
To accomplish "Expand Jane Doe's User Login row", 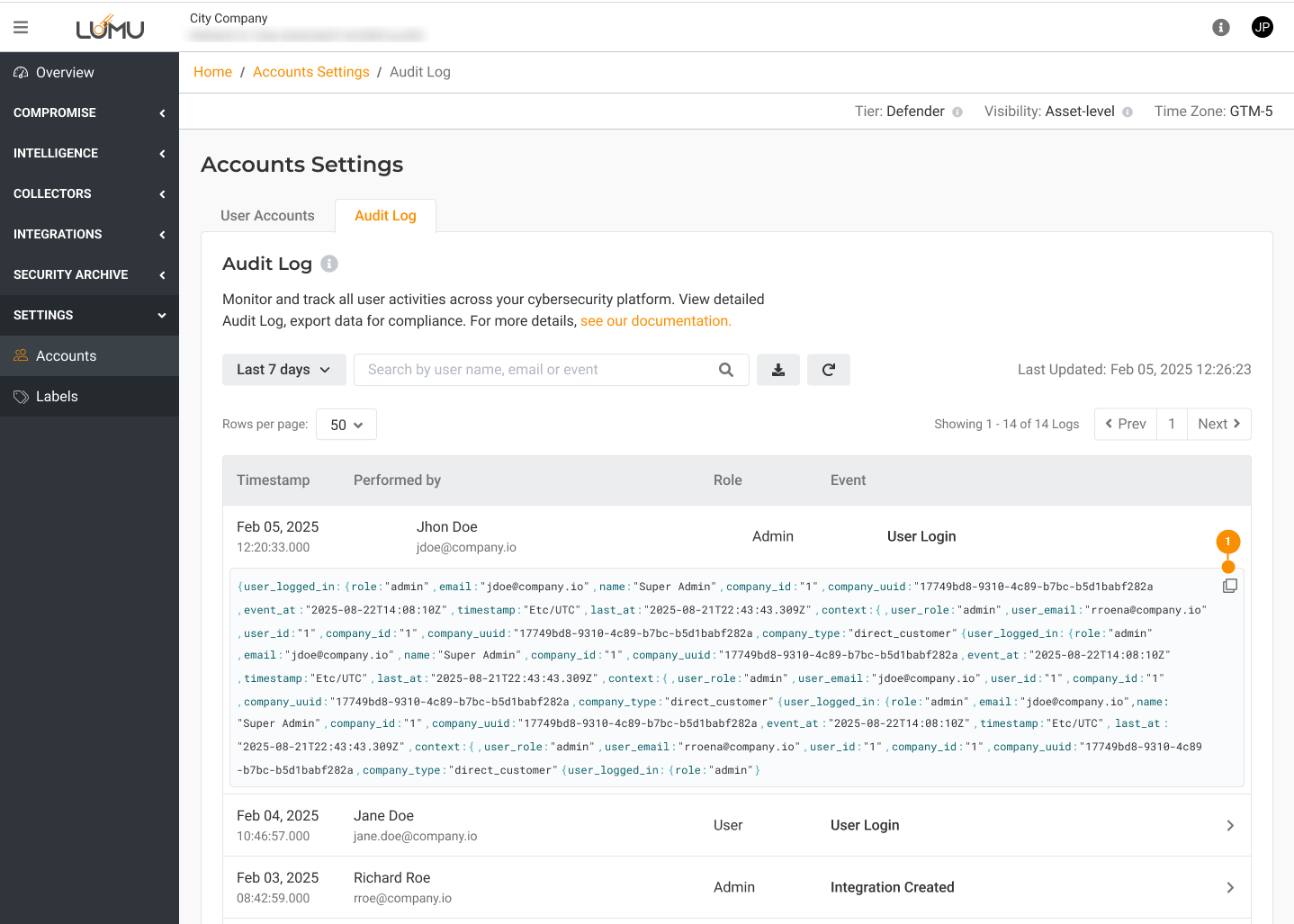I will point(1230,825).
